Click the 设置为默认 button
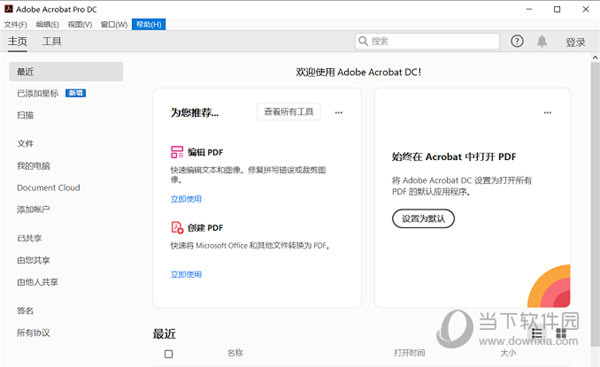600x367 pixels. tap(423, 219)
